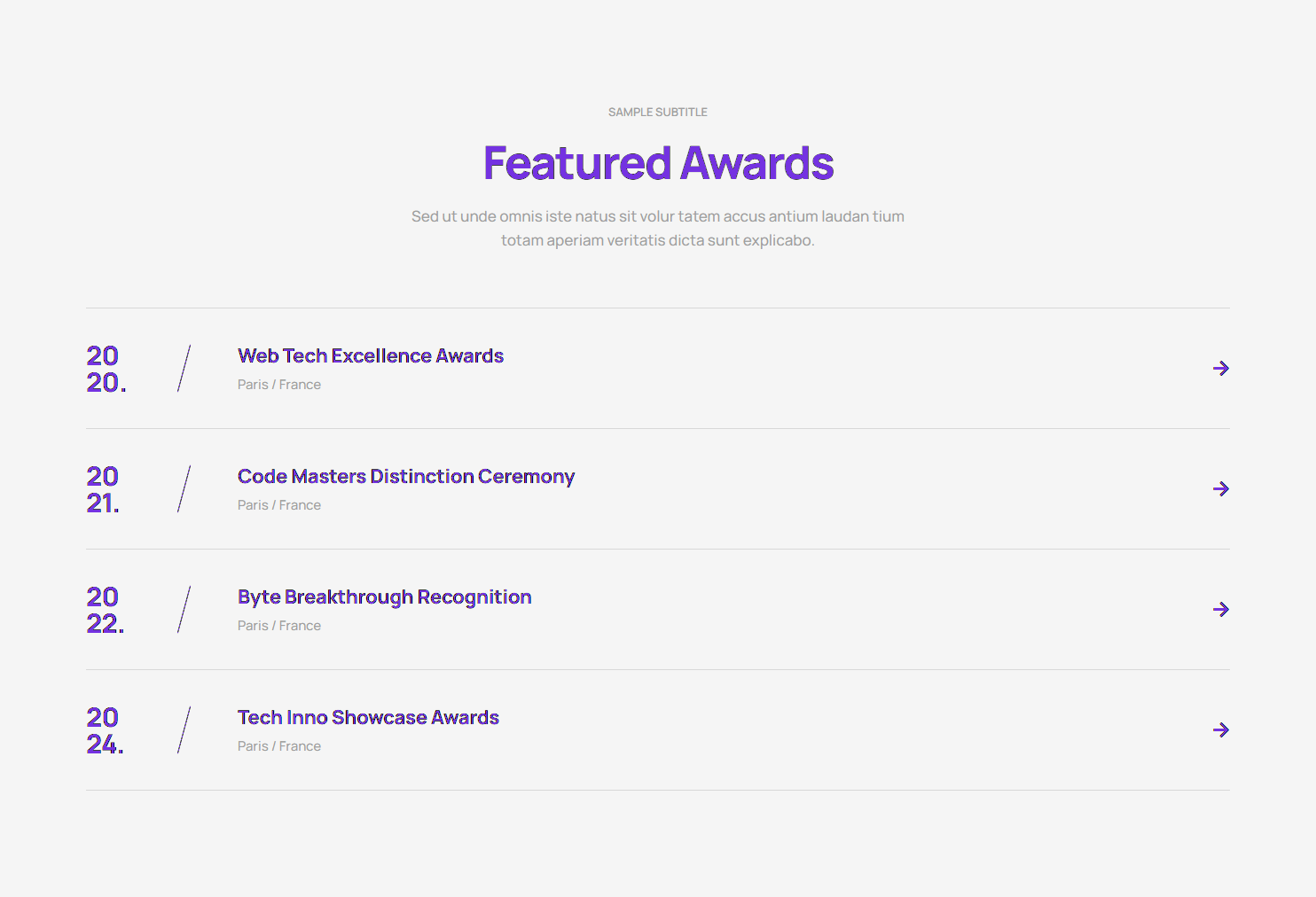Open the Web Tech Excellence Awards title
Viewport: 1316px width, 897px height.
370,356
